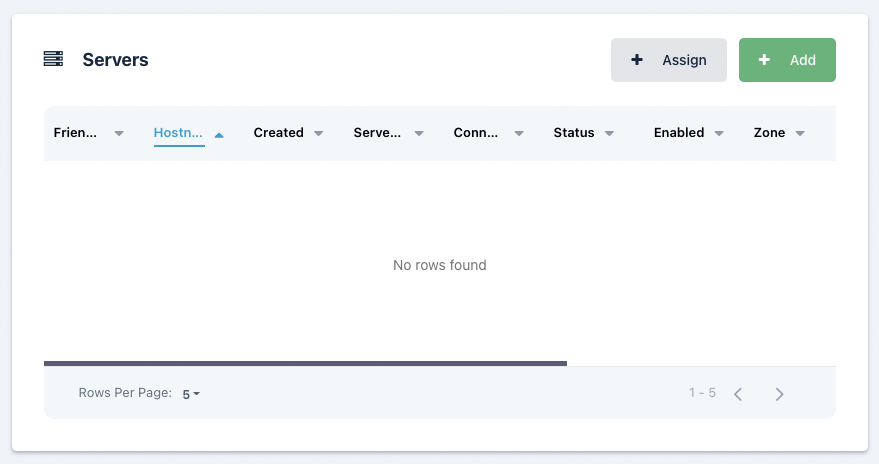
Task: Click sort arrow next to Created column
Action: click(x=319, y=133)
